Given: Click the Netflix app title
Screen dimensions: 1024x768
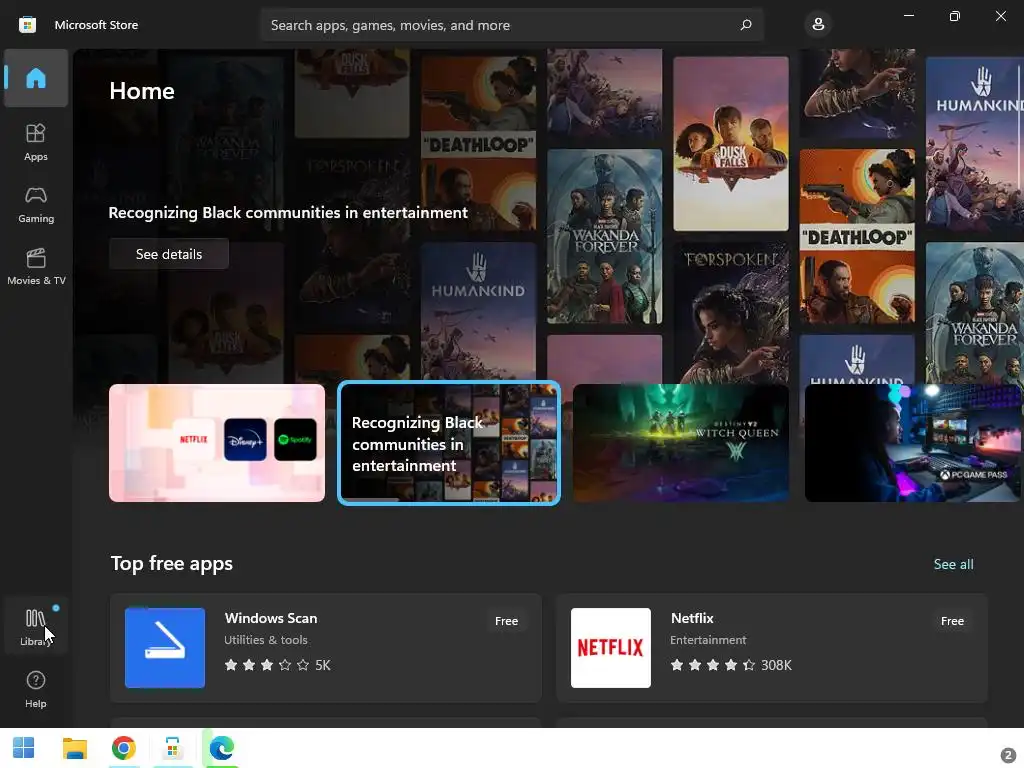Looking at the screenshot, I should click(692, 618).
